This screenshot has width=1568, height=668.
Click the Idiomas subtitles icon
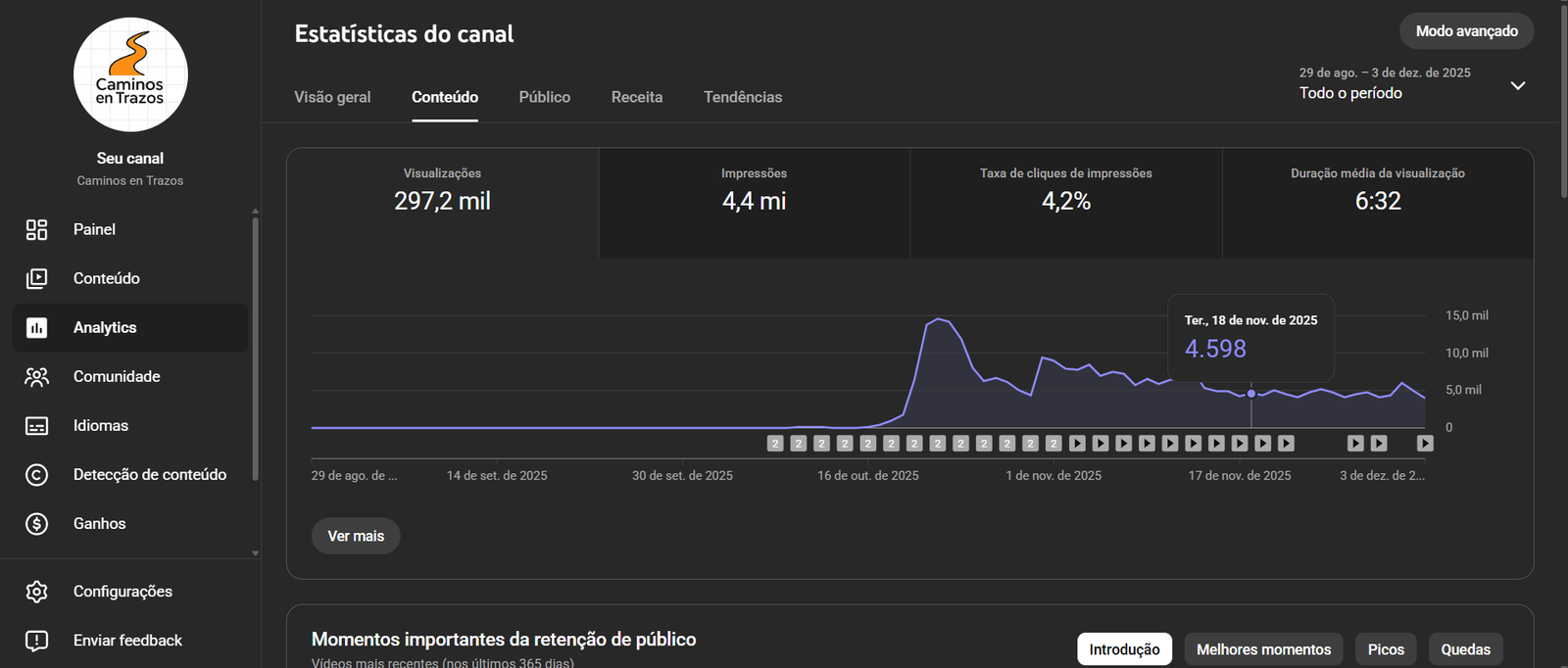36,425
